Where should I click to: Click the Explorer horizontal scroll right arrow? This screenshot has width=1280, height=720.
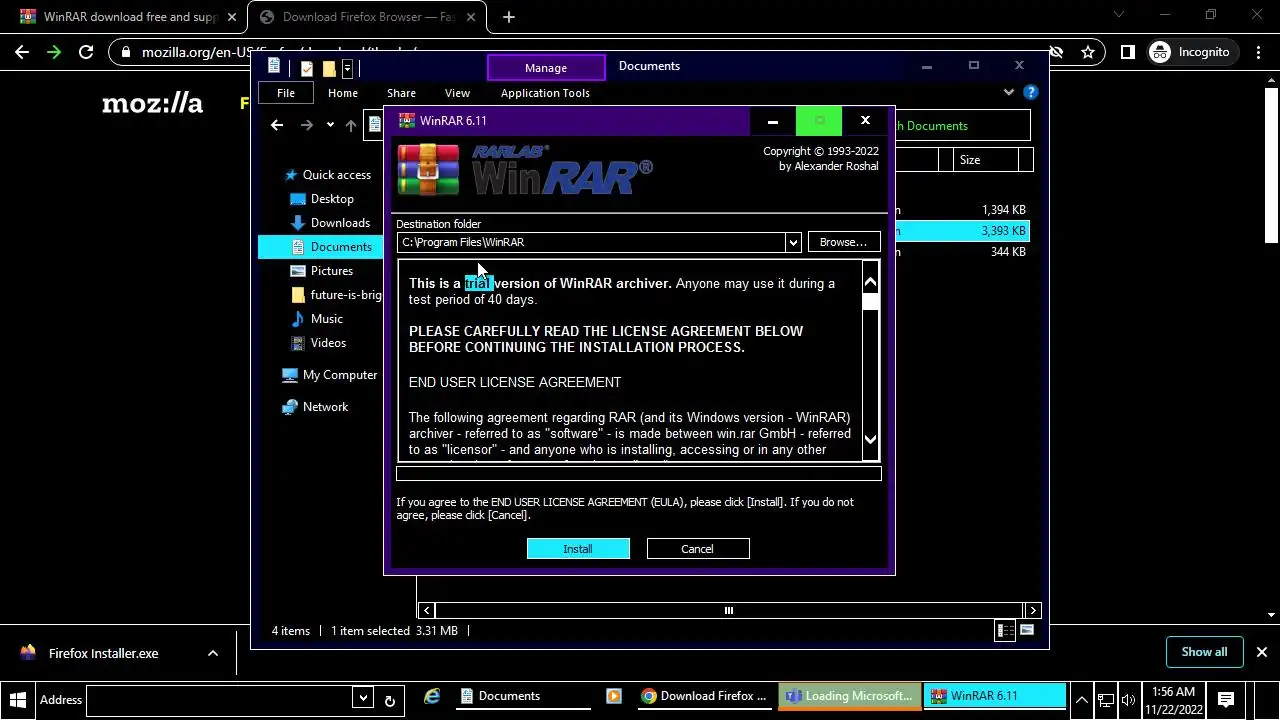point(1033,610)
